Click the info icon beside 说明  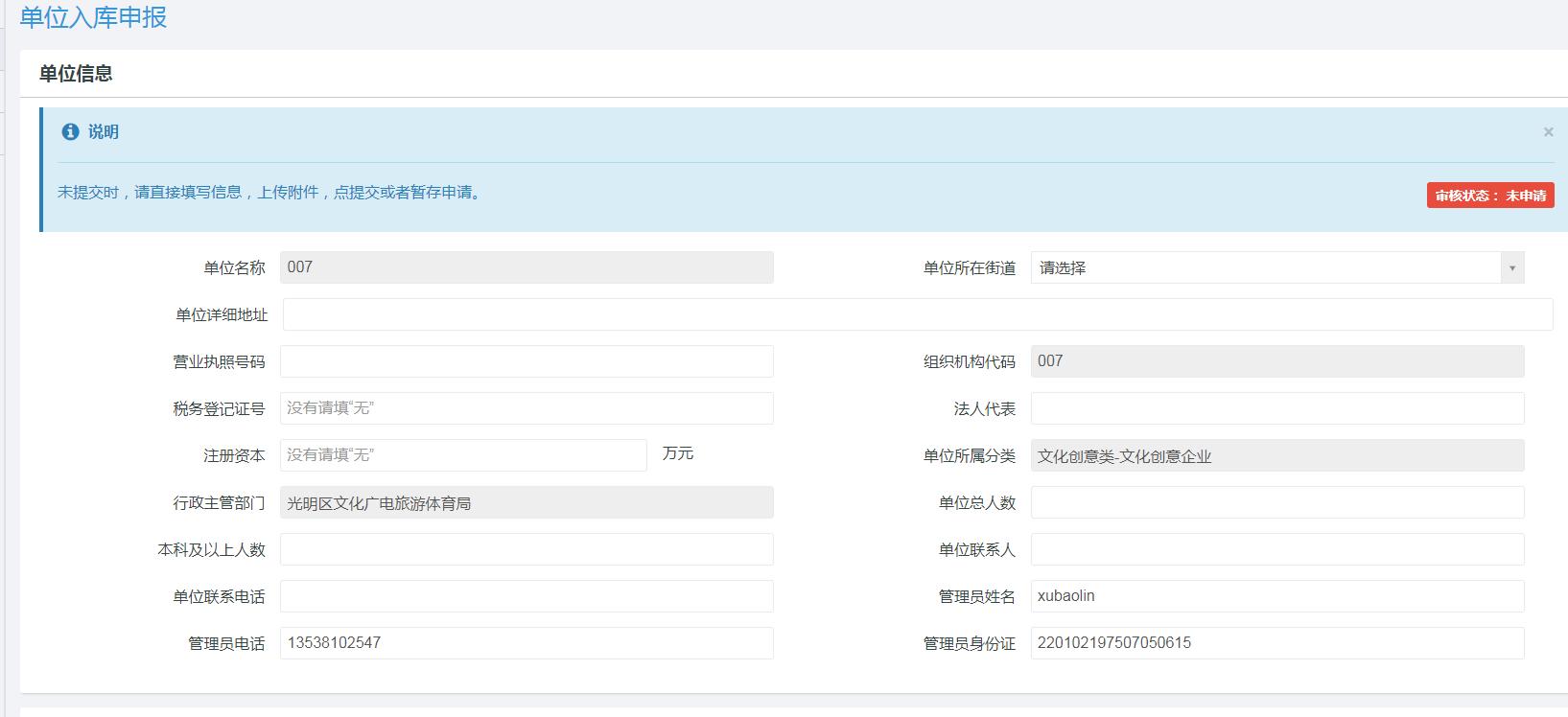(x=70, y=132)
